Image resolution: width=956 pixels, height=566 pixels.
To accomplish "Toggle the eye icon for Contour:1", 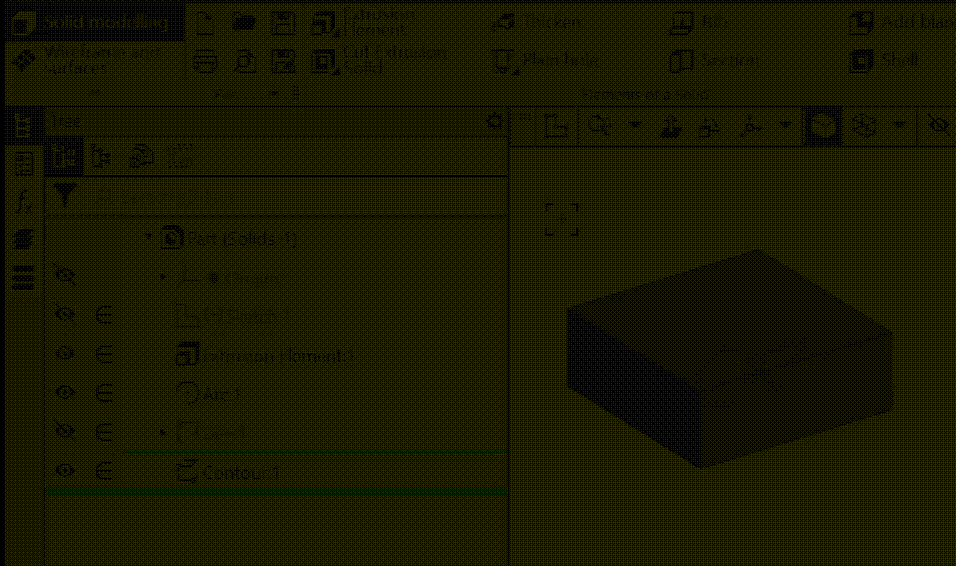I will coord(65,471).
